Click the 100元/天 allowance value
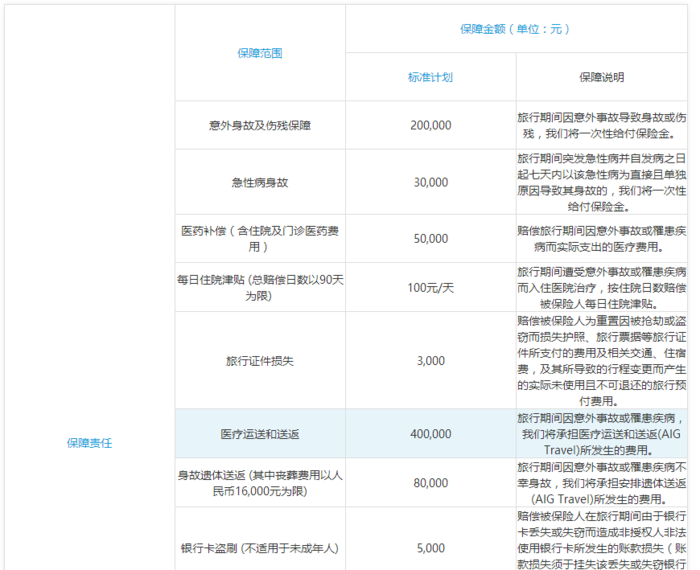 point(430,287)
